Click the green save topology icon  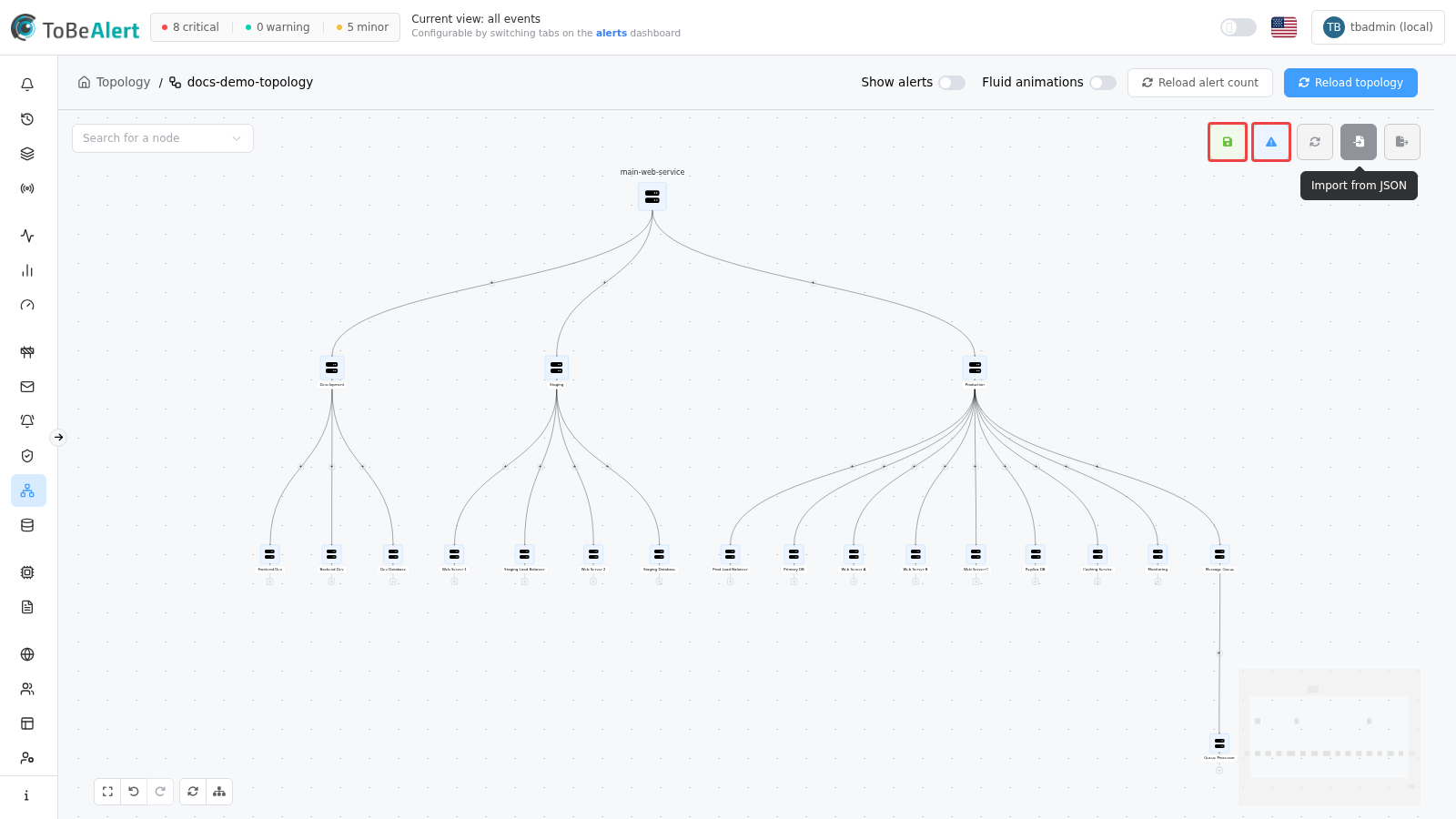tap(1228, 142)
